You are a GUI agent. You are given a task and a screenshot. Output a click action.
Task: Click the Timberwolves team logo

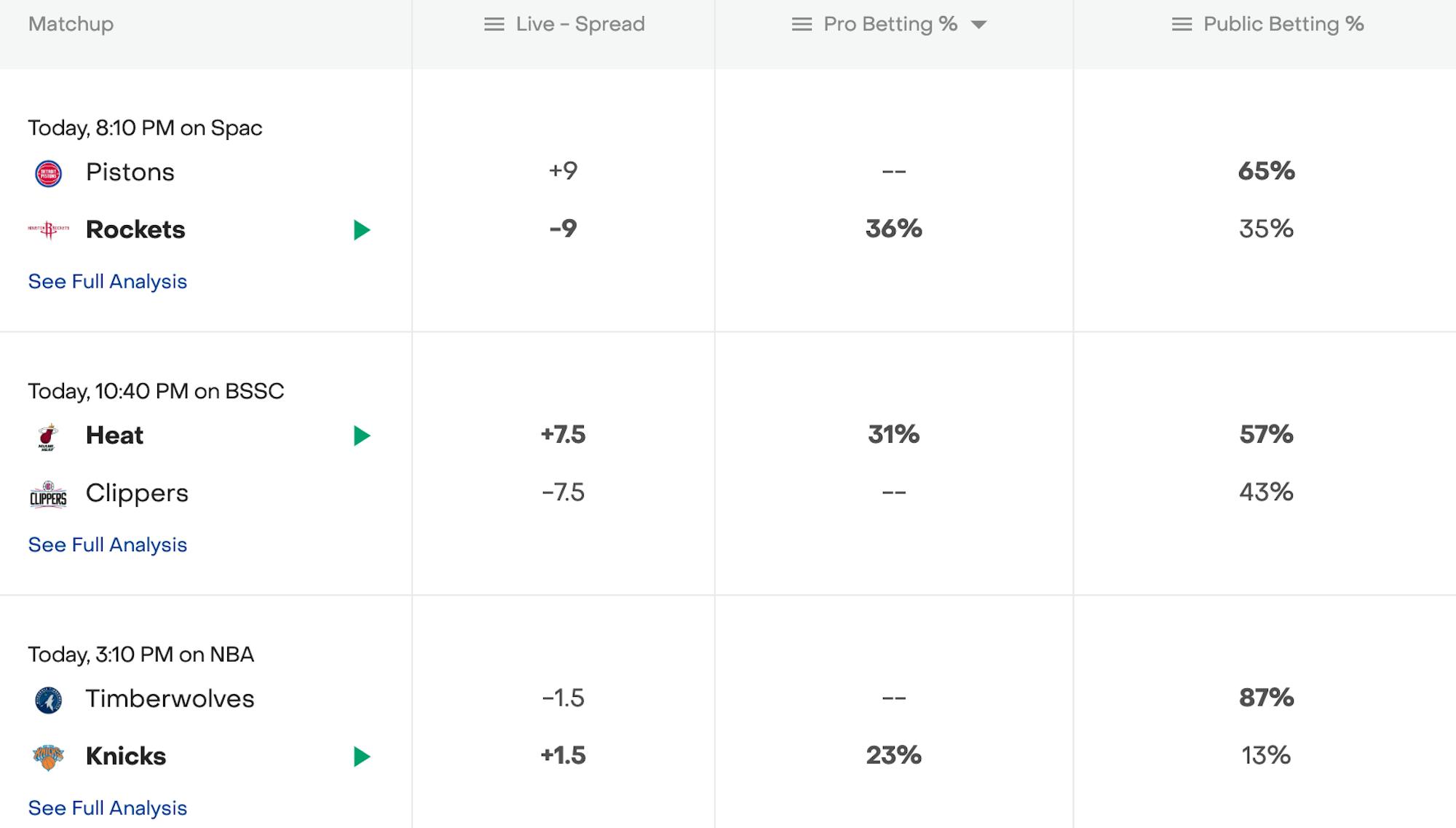coord(49,700)
